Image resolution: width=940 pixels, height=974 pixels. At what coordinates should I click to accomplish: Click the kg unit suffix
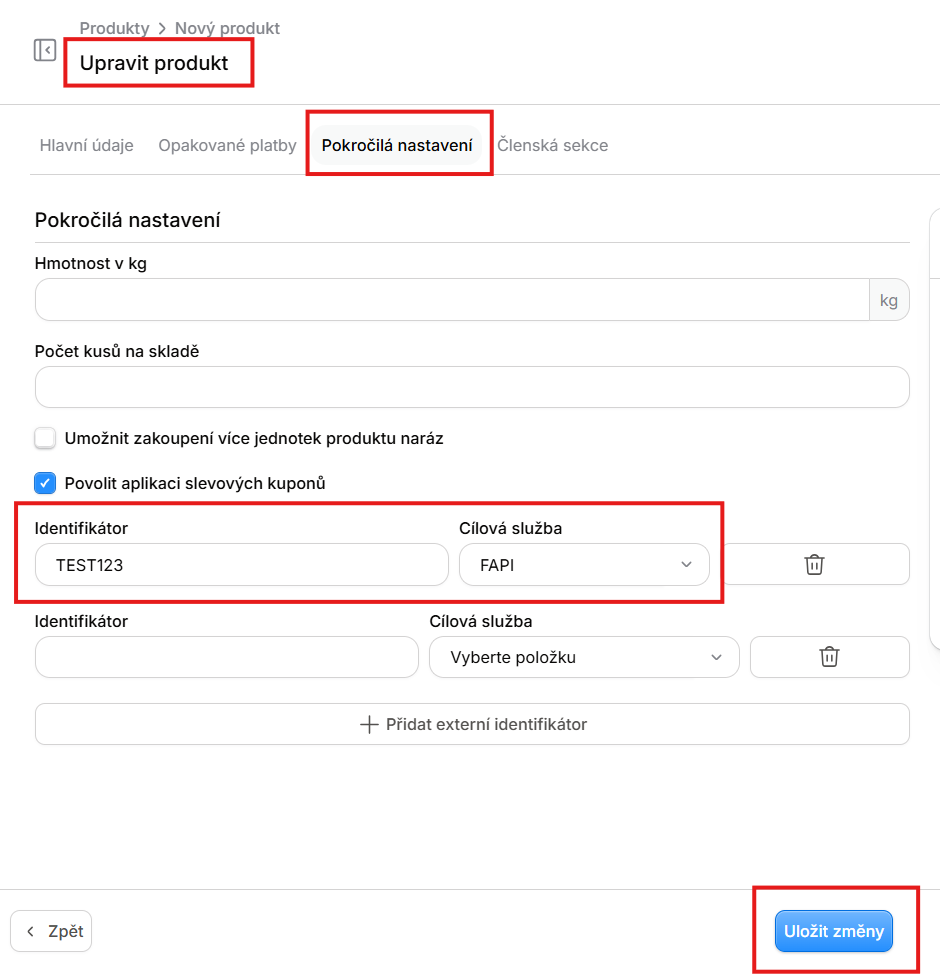click(x=889, y=300)
